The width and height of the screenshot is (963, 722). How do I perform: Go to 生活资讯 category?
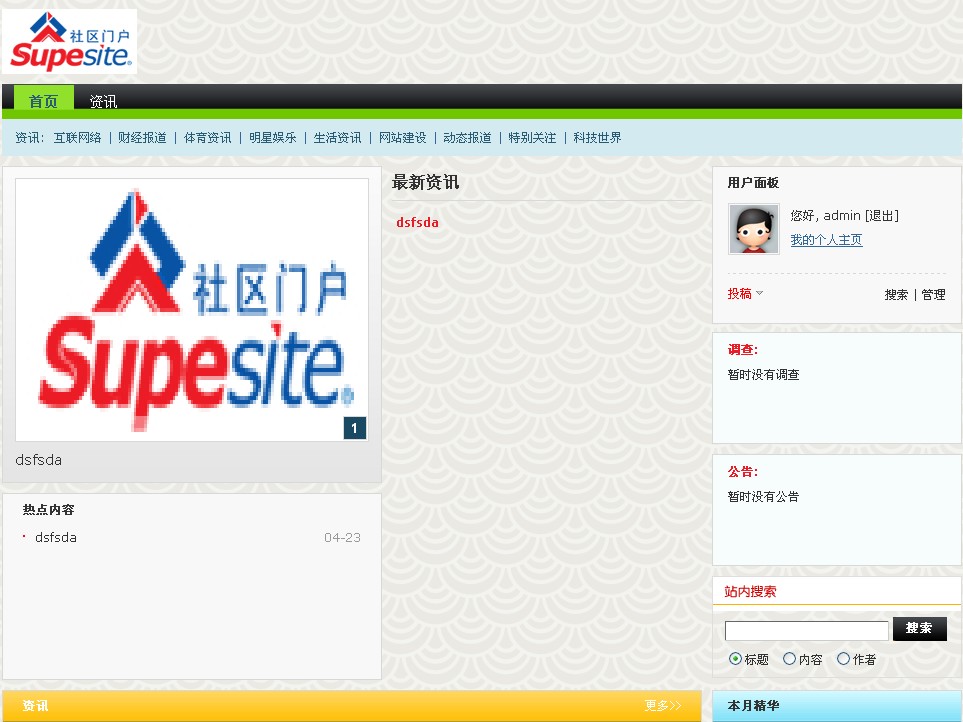click(337, 138)
